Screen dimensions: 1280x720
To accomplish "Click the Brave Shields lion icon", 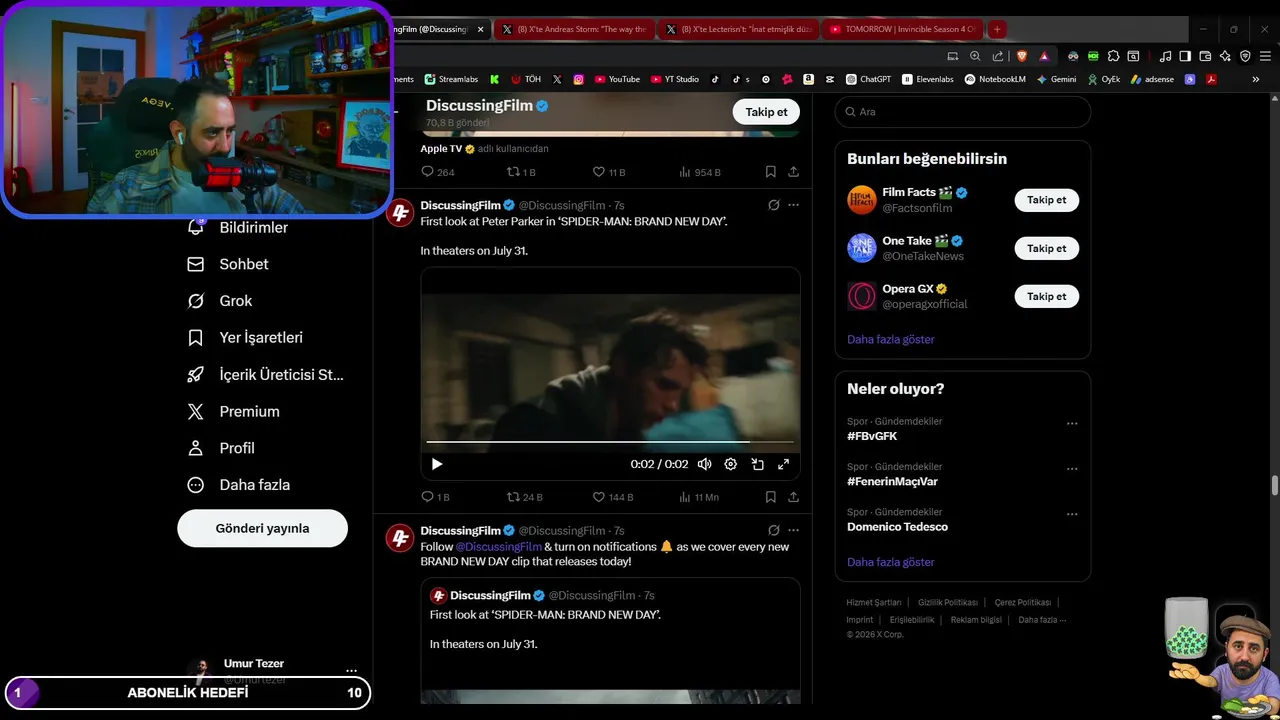I will tap(1021, 56).
